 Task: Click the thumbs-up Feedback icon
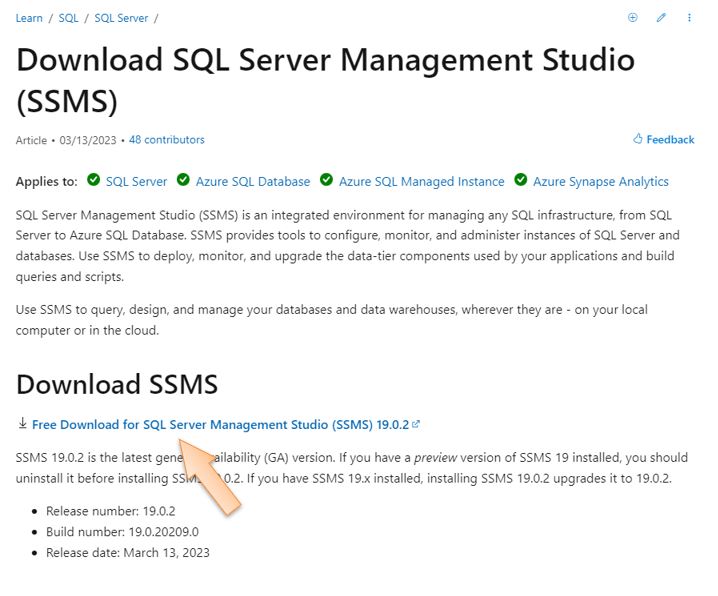click(638, 139)
